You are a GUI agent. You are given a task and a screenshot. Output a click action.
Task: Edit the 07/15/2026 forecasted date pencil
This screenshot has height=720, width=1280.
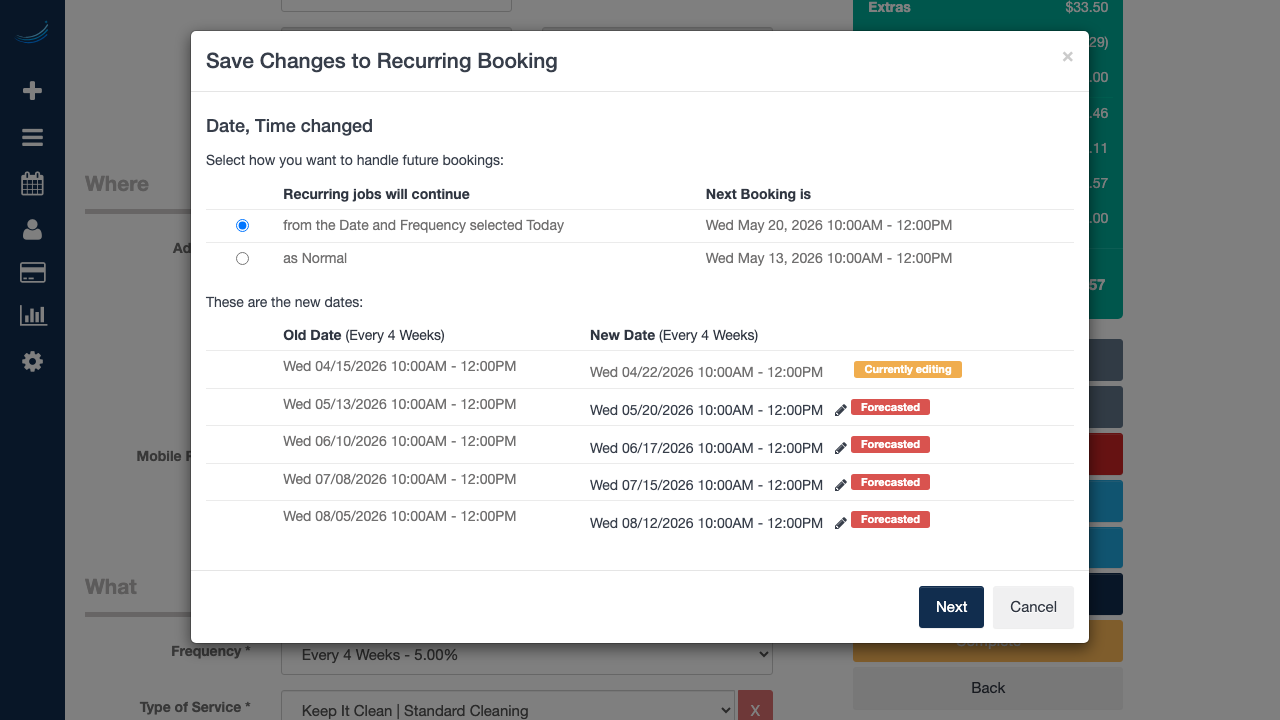pyautogui.click(x=841, y=485)
